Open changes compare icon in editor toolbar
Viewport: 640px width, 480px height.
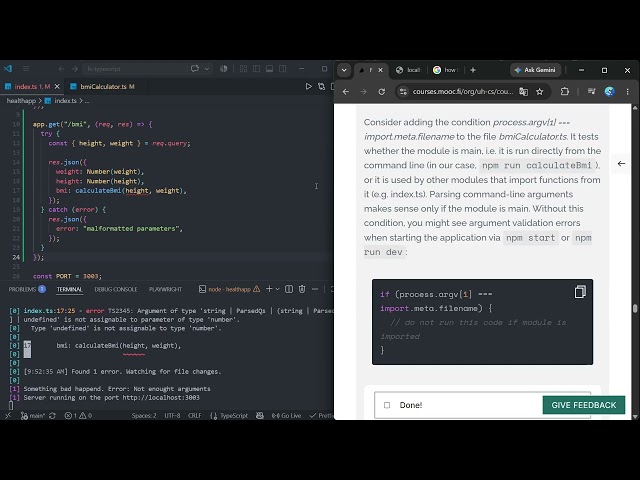pos(322,87)
